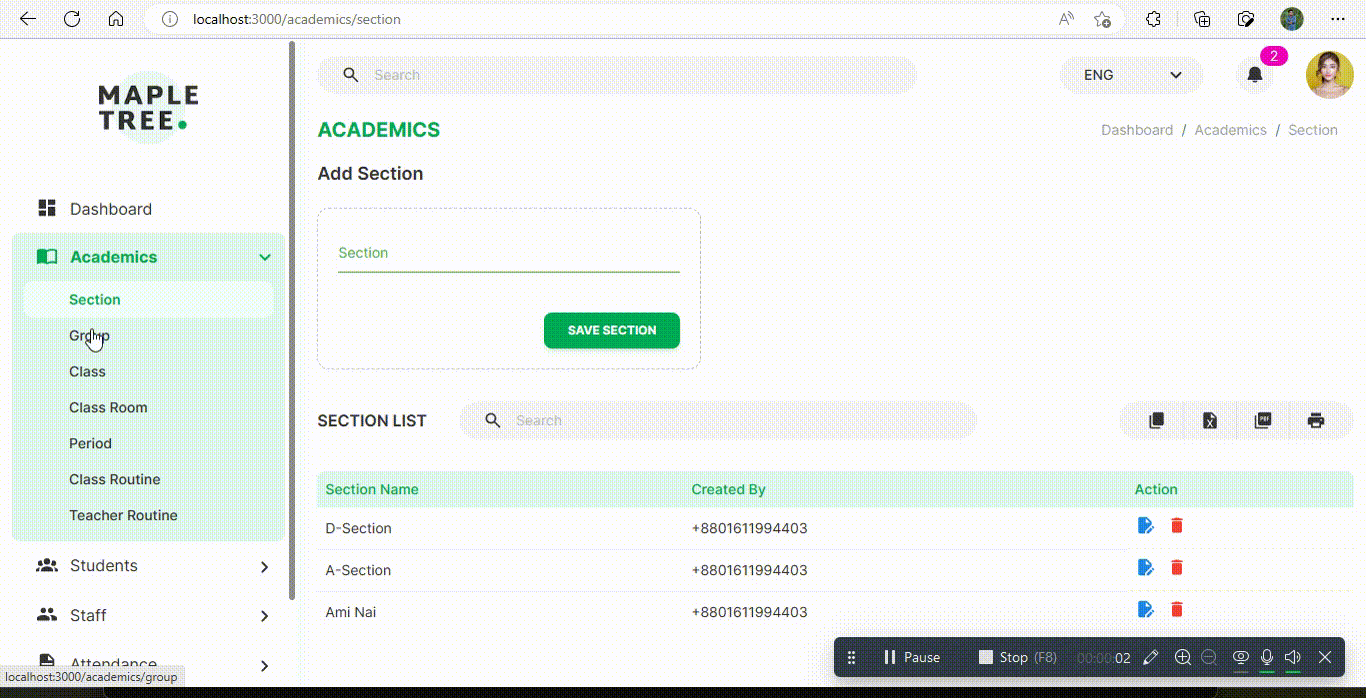Export the section list as PDF

1262,420
